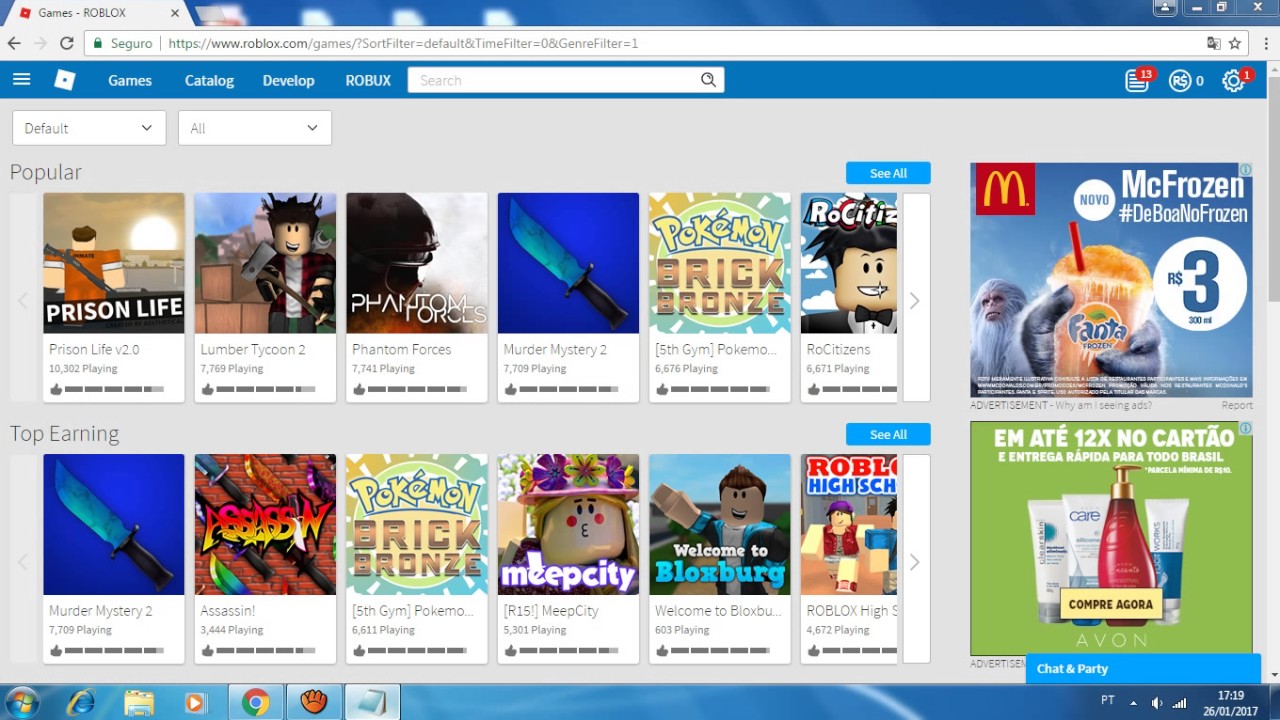Click the network signal tray icon

pyautogui.click(x=1180, y=703)
